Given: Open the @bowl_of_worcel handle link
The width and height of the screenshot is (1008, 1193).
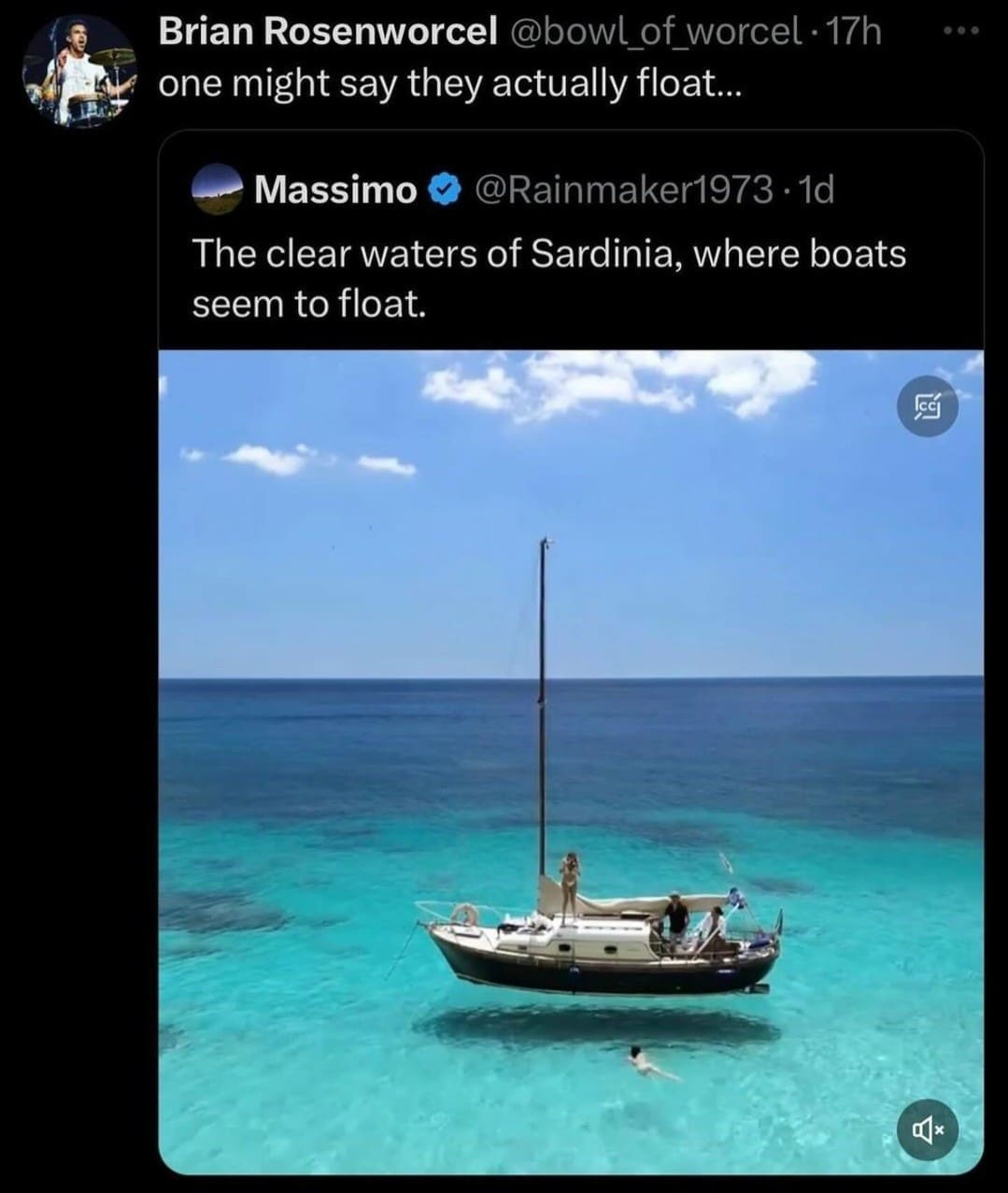Looking at the screenshot, I should pos(654,33).
